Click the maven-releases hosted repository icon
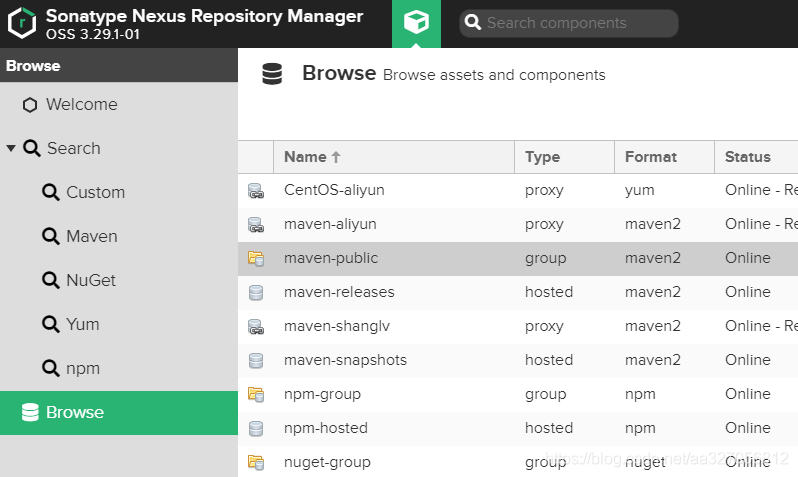This screenshot has width=798, height=477. click(255, 293)
